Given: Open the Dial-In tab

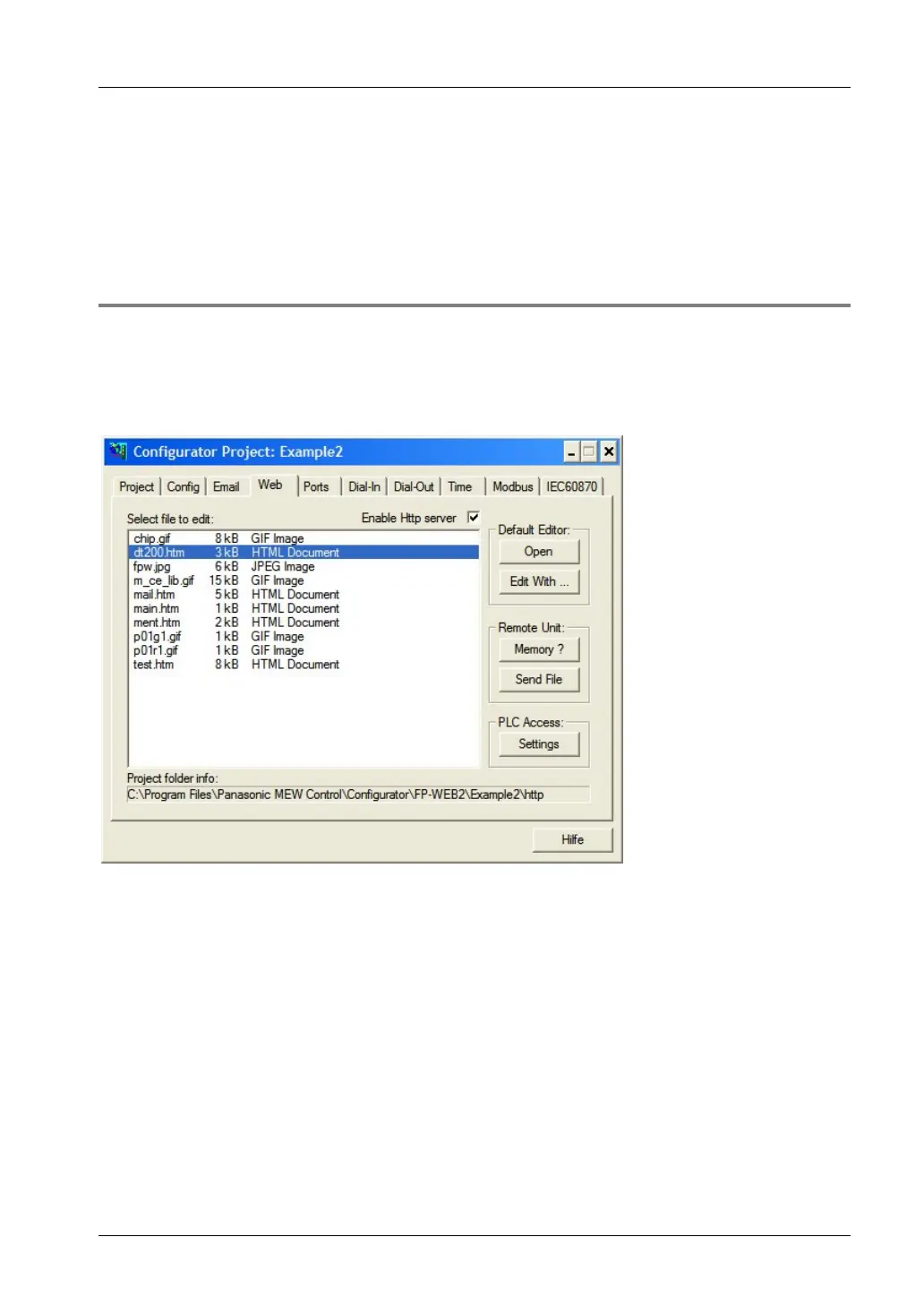Looking at the screenshot, I should click(364, 487).
